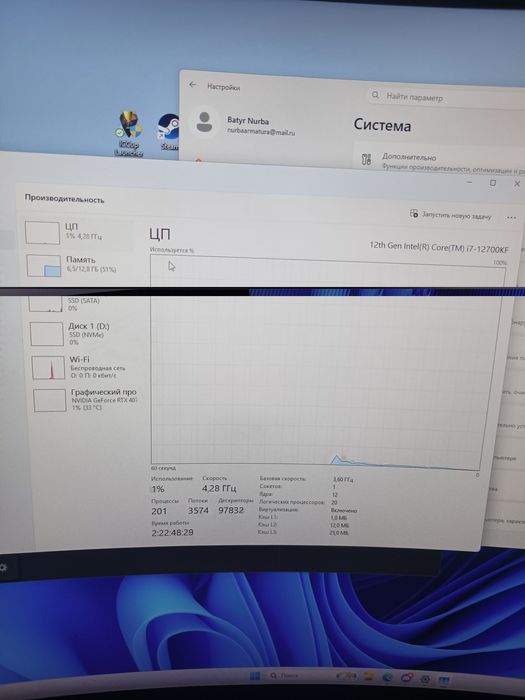525x700 pixels.
Task: Click the Производительность heading
Action: [64, 199]
